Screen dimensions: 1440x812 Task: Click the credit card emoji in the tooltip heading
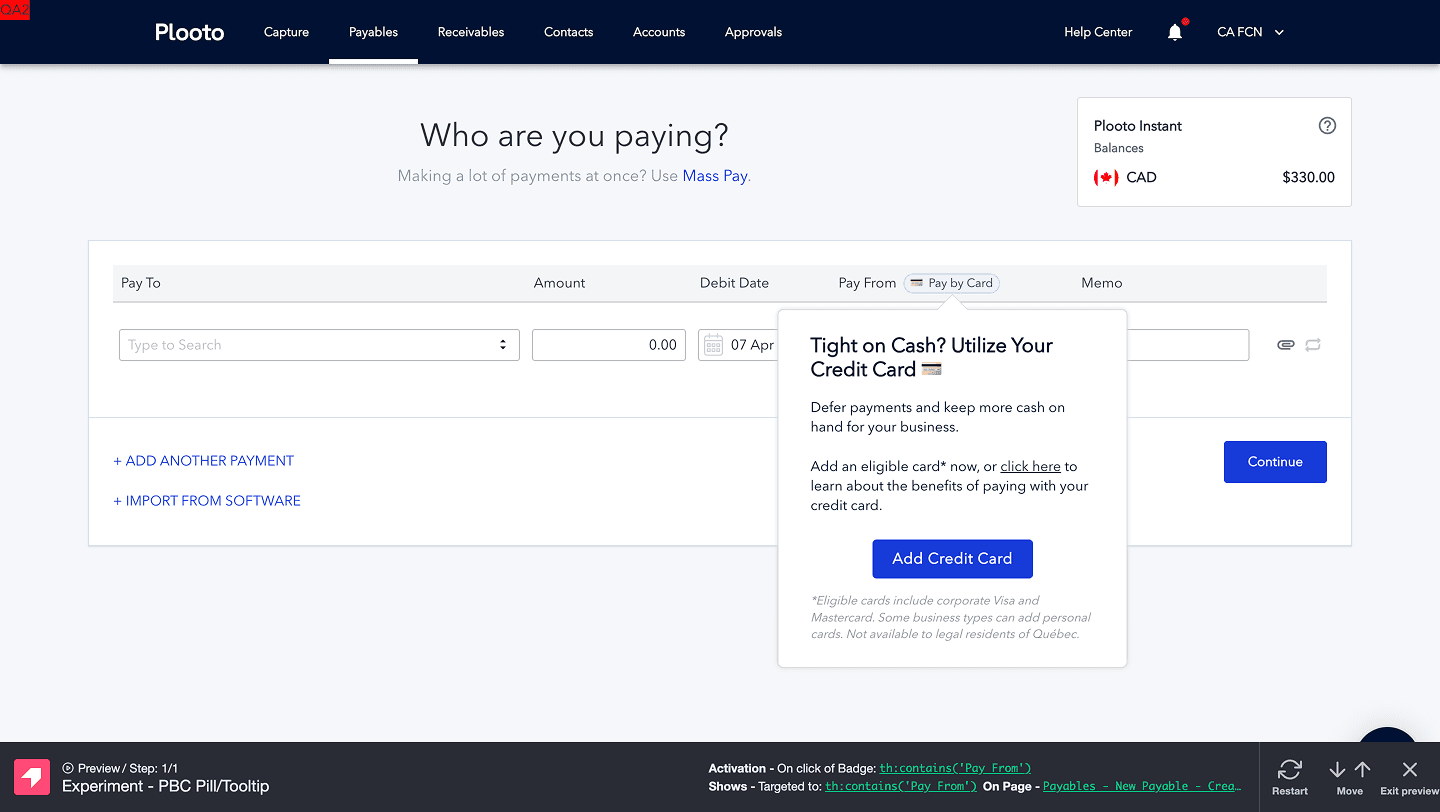tap(931, 370)
